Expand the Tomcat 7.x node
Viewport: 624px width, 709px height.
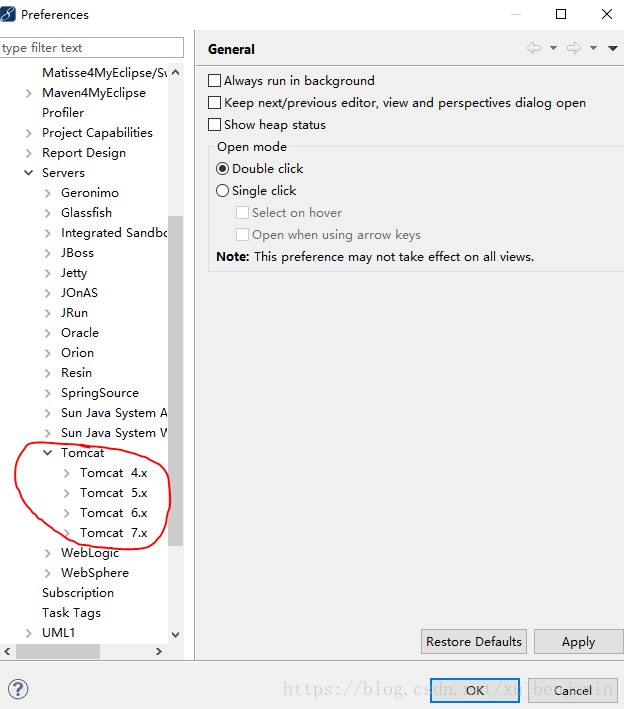66,533
